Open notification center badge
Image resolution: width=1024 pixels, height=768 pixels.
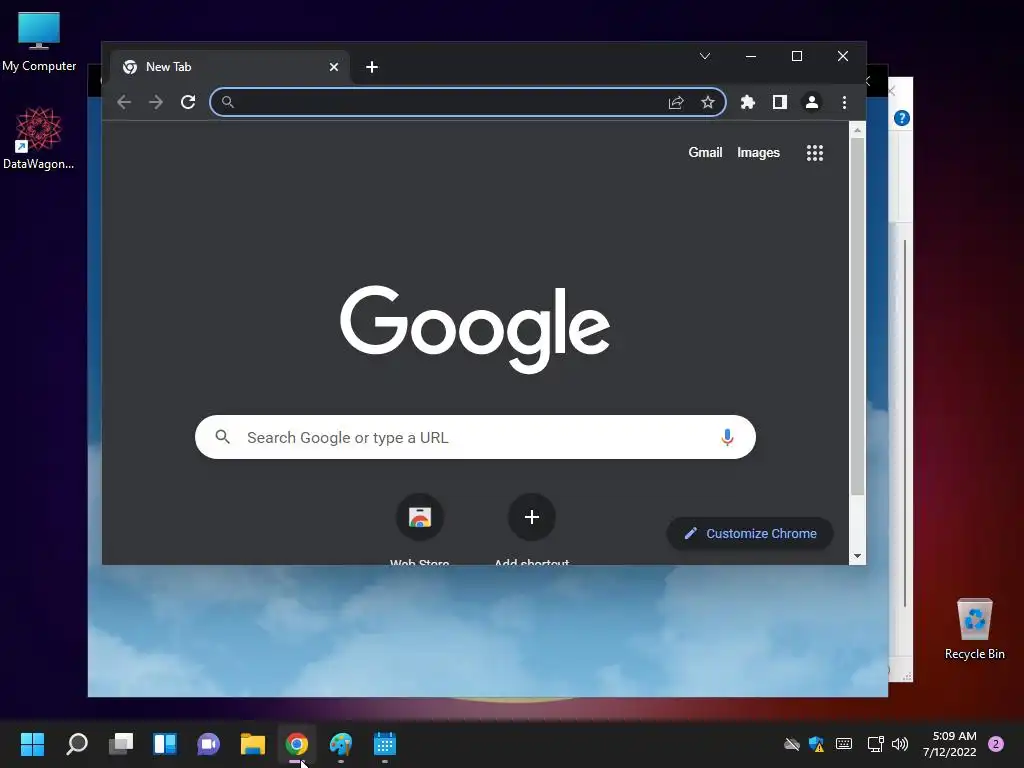coord(996,744)
